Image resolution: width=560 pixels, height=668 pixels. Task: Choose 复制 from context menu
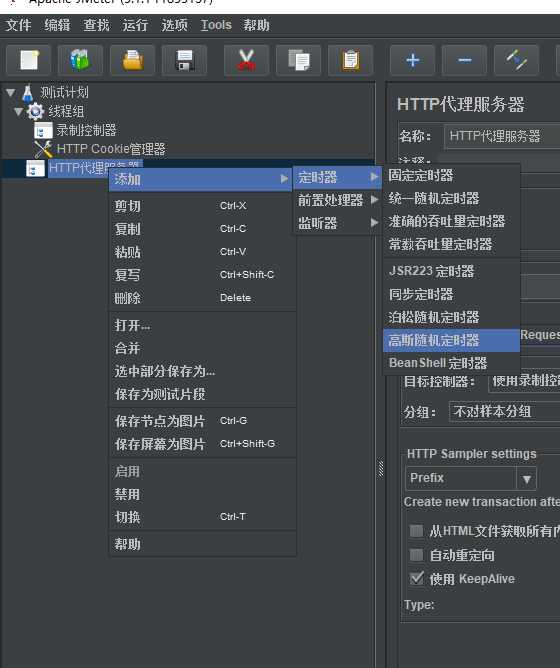(203, 229)
